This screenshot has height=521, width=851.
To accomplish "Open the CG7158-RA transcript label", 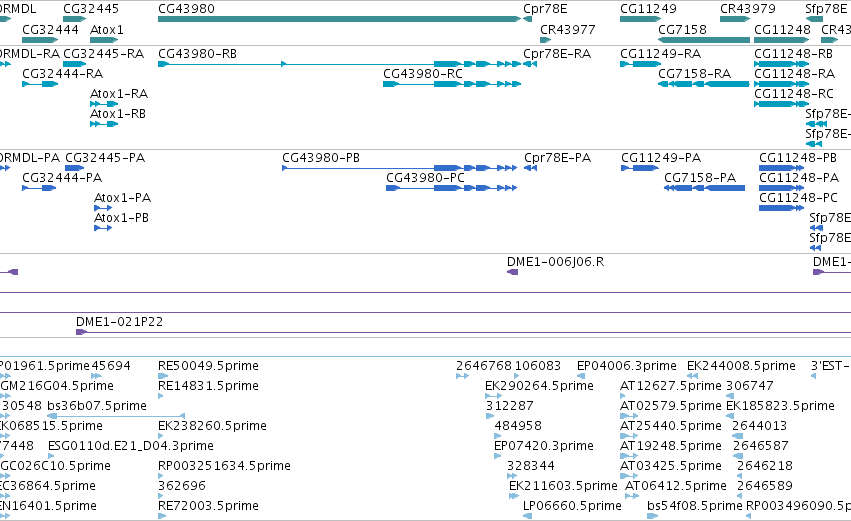I will point(694,73).
